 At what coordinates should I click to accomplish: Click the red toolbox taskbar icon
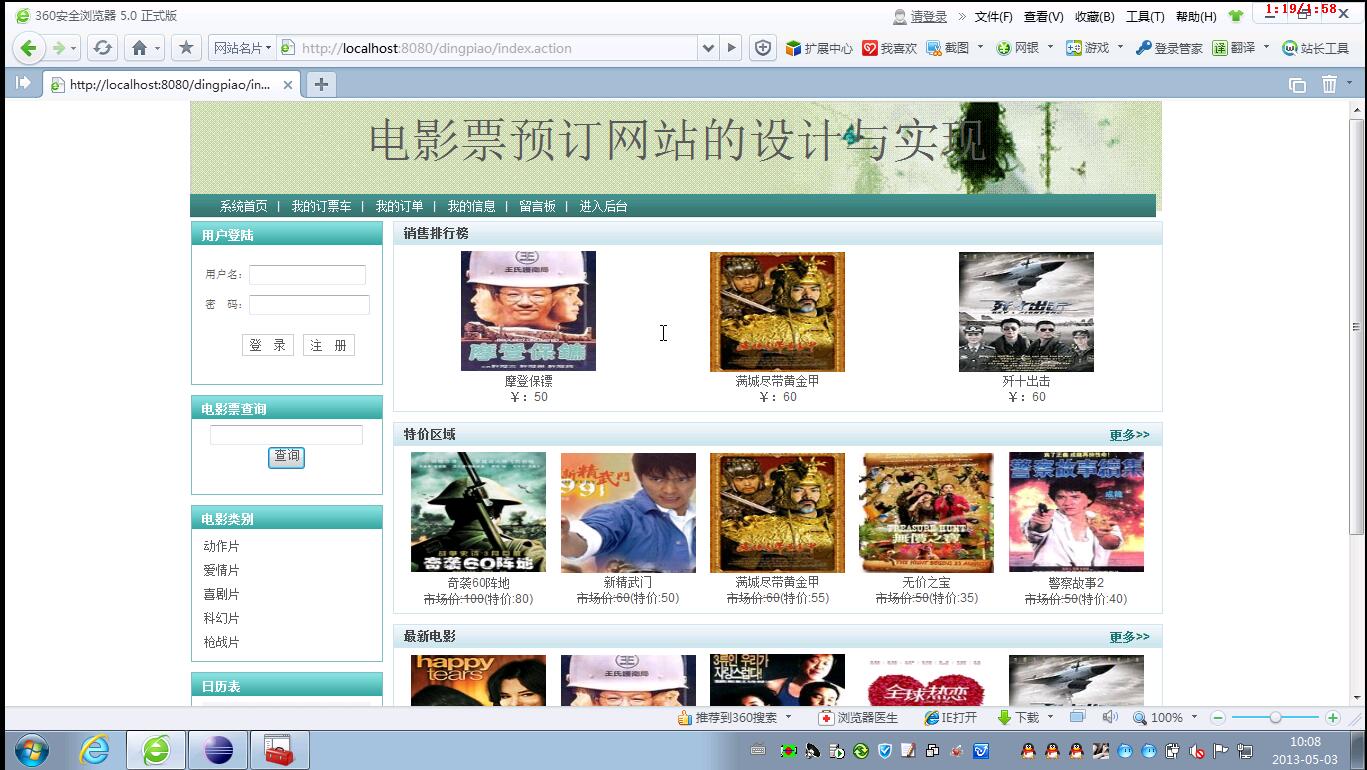pyautogui.click(x=279, y=750)
